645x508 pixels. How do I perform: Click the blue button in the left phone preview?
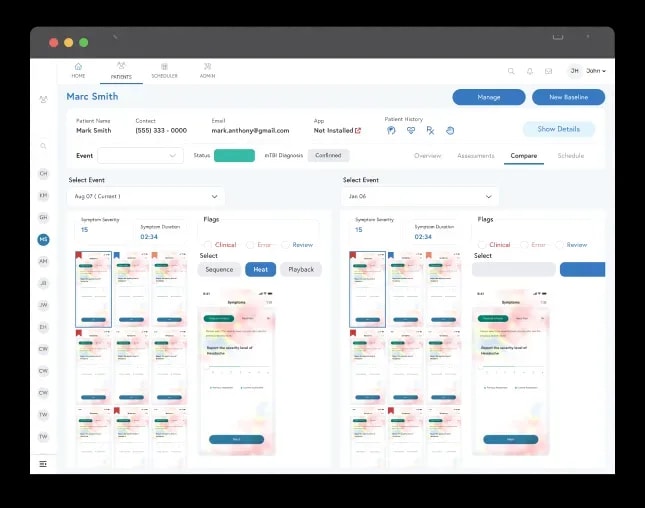237,439
